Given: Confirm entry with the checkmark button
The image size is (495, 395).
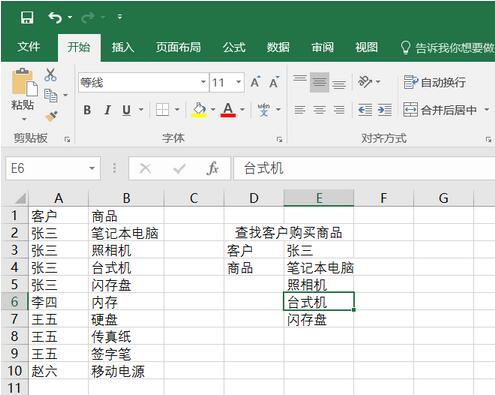Looking at the screenshot, I should (x=179, y=169).
